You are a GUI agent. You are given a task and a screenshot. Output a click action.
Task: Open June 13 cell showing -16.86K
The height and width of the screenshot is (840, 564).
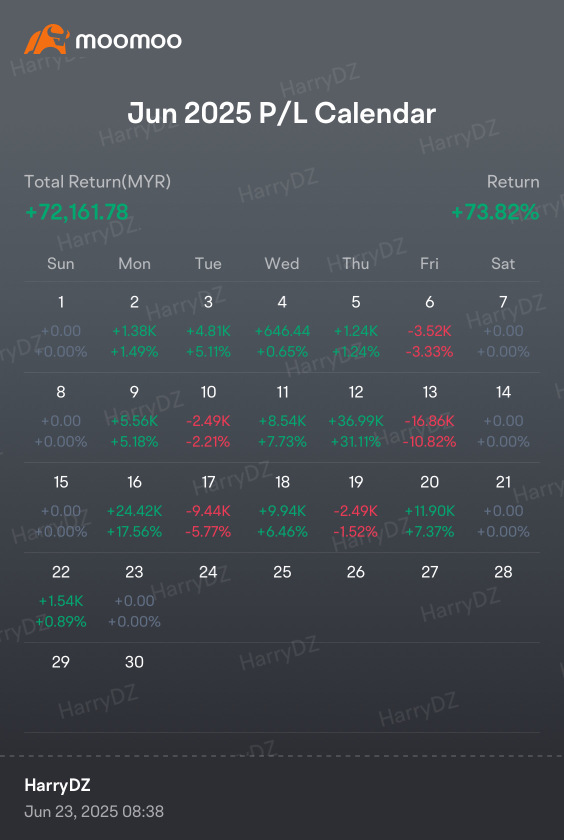430,417
